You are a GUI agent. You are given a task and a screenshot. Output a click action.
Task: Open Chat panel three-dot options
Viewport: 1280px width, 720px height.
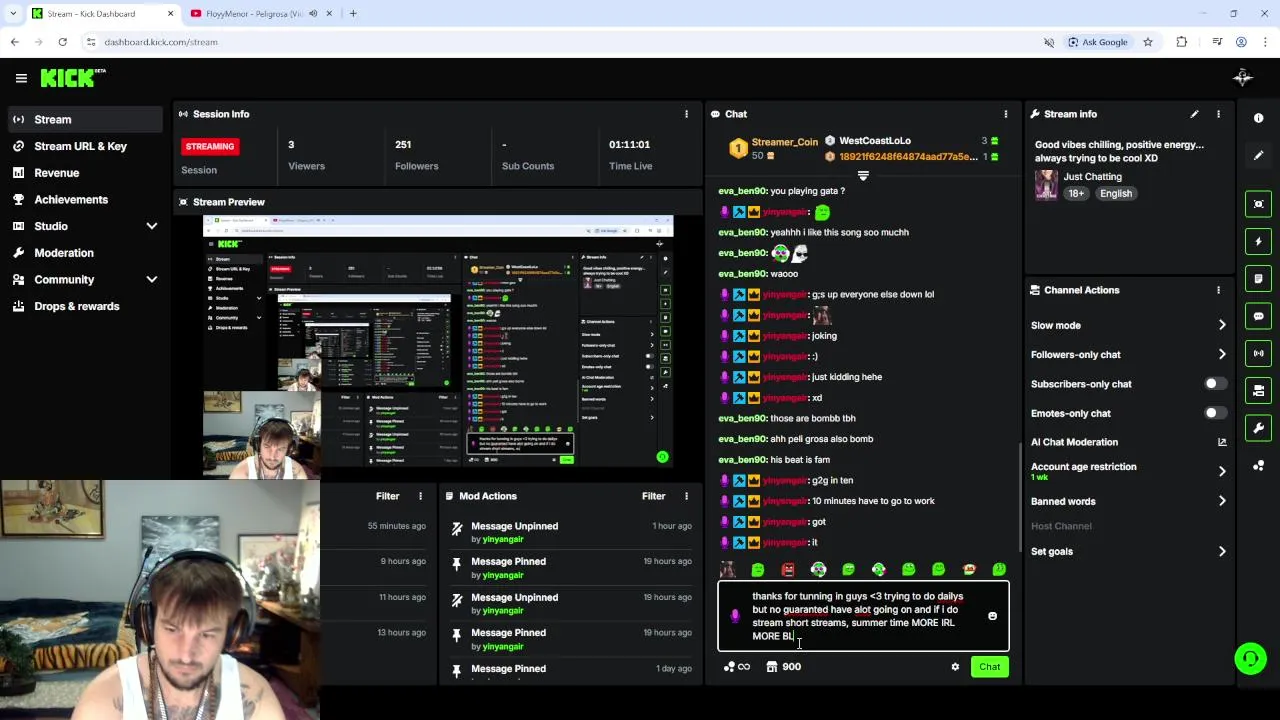1006,114
